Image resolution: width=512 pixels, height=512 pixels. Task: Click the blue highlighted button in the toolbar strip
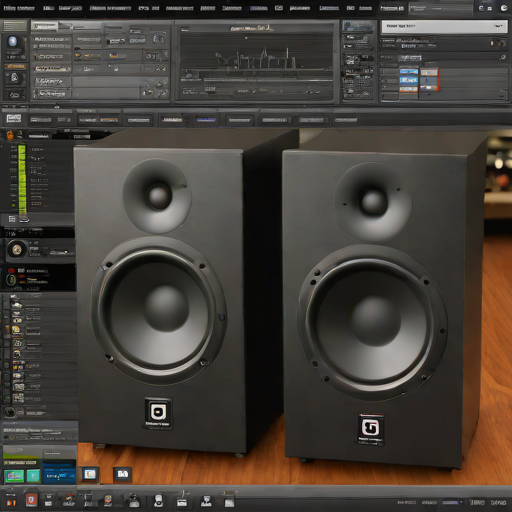tap(206, 119)
